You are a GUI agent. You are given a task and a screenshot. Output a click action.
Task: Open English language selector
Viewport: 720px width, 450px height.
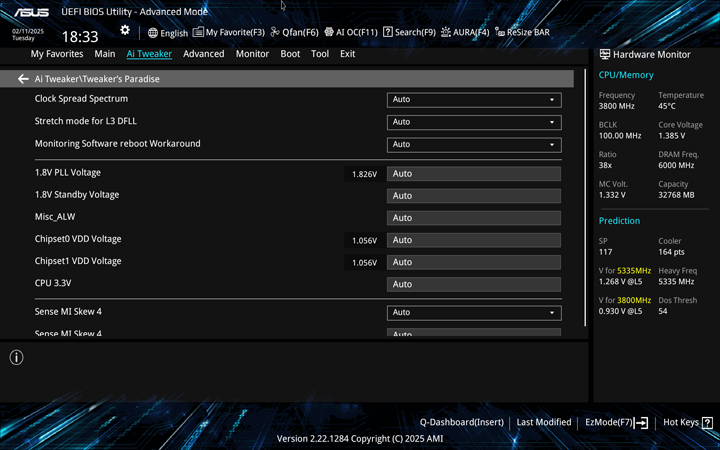(167, 32)
